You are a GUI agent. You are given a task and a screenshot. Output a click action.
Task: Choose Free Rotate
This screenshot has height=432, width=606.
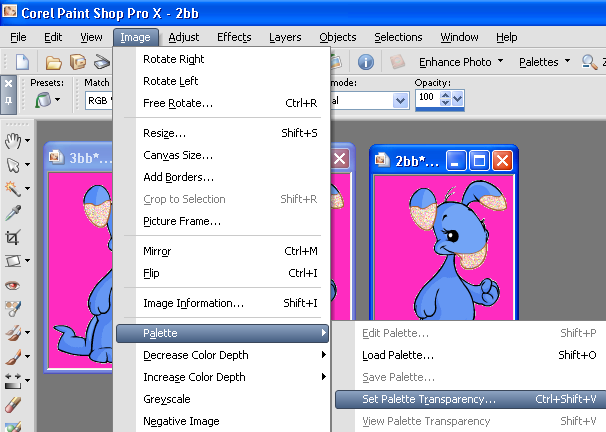point(223,103)
